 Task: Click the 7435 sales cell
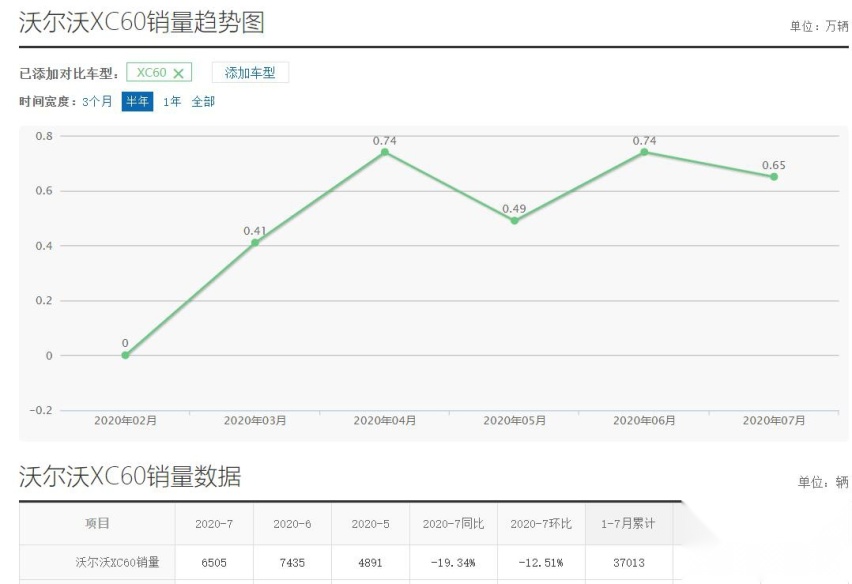pyautogui.click(x=292, y=563)
